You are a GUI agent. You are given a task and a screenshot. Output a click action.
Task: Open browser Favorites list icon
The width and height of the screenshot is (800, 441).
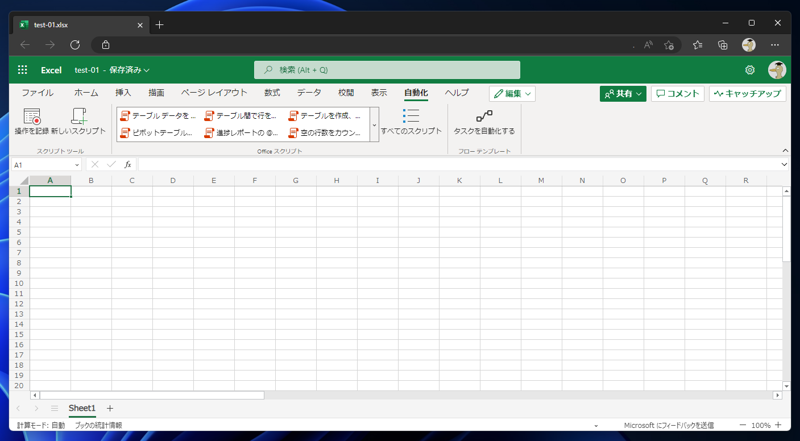coord(697,45)
